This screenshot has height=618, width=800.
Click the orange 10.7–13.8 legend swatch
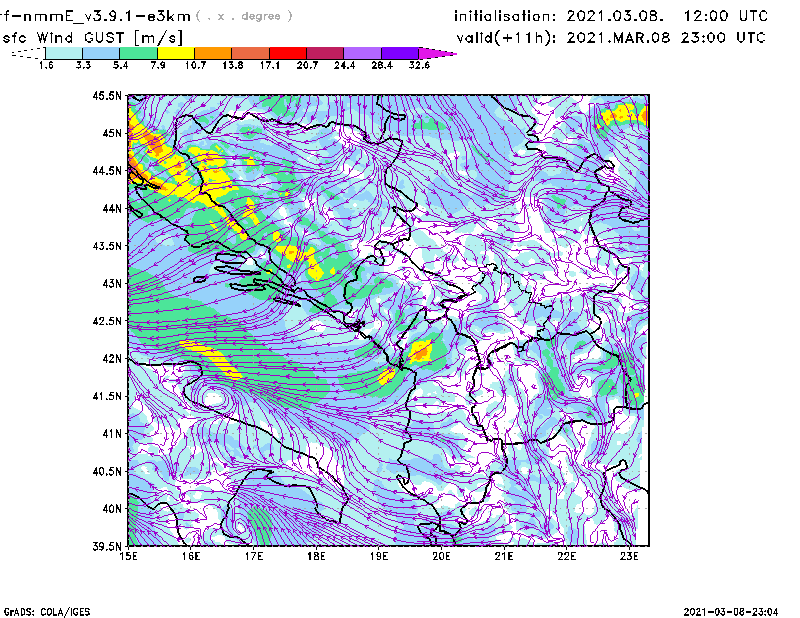point(213,53)
